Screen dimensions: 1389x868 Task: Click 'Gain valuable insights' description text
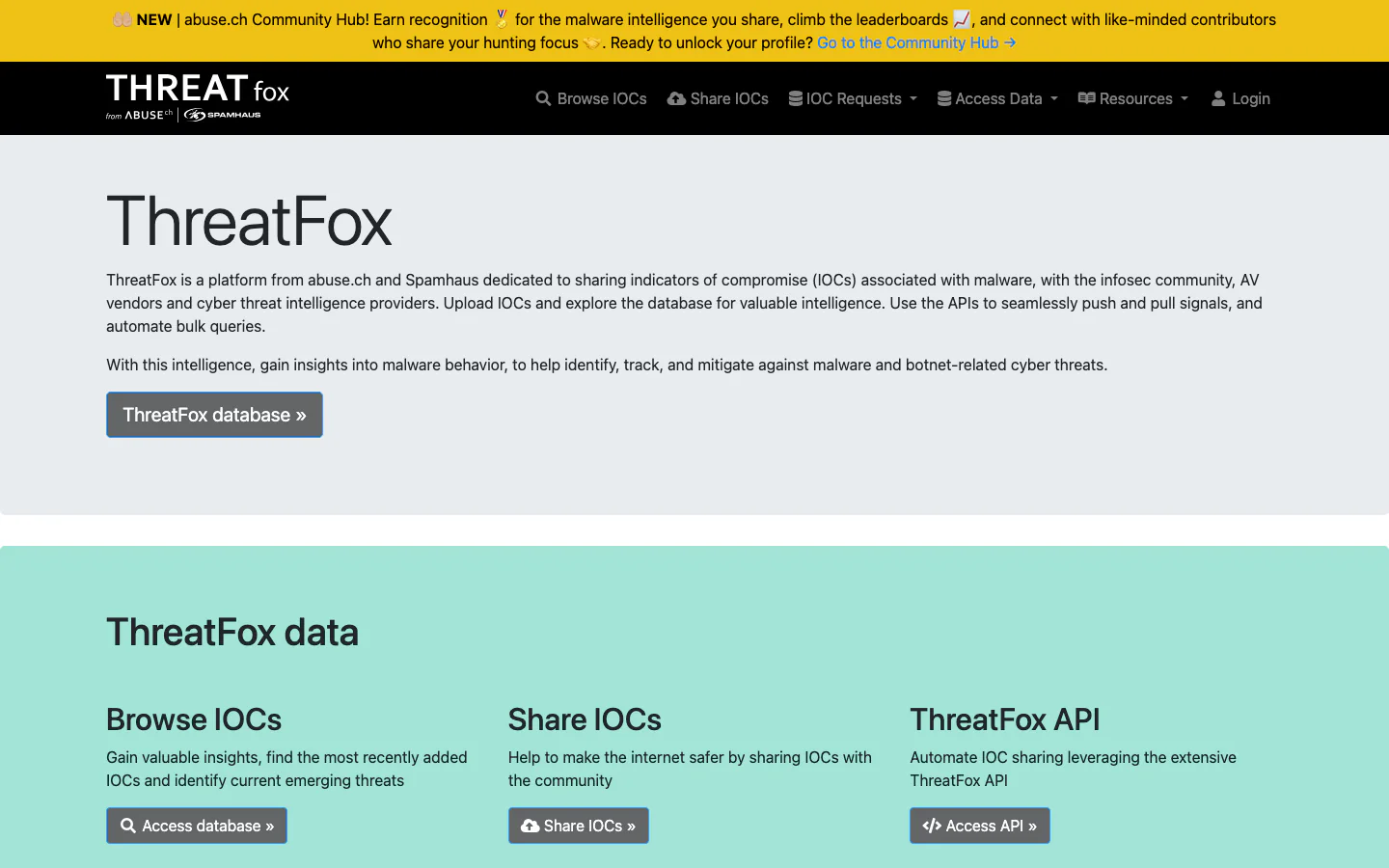coord(286,769)
